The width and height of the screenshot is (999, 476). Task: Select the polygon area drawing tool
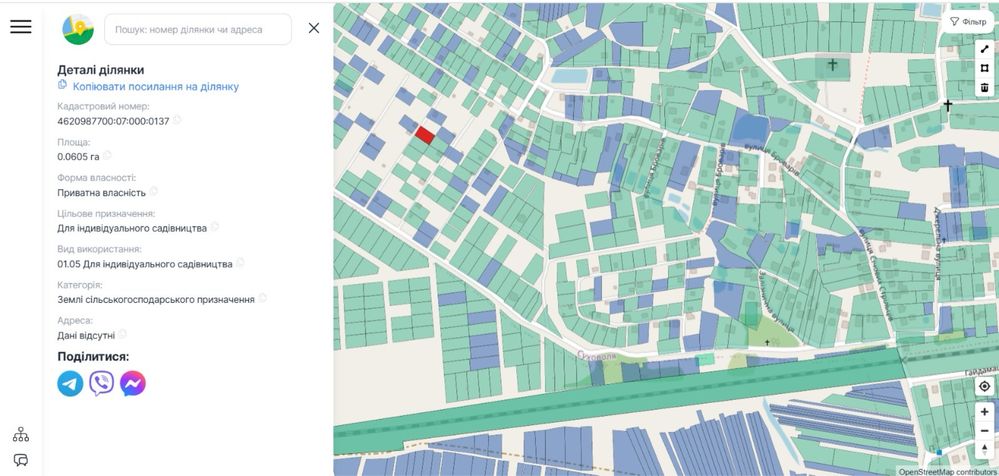(x=984, y=68)
